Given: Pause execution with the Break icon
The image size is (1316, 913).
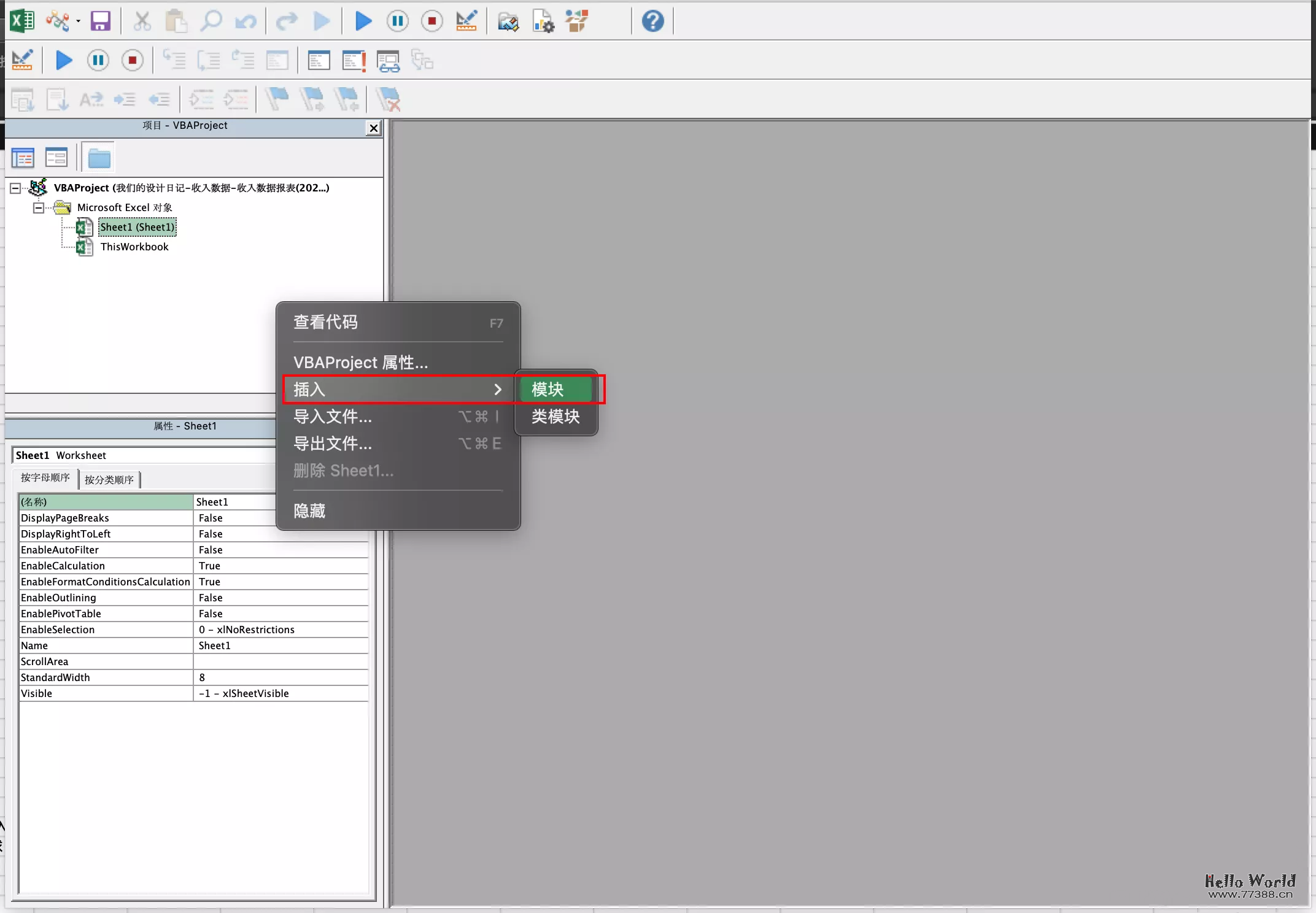Looking at the screenshot, I should click(397, 20).
